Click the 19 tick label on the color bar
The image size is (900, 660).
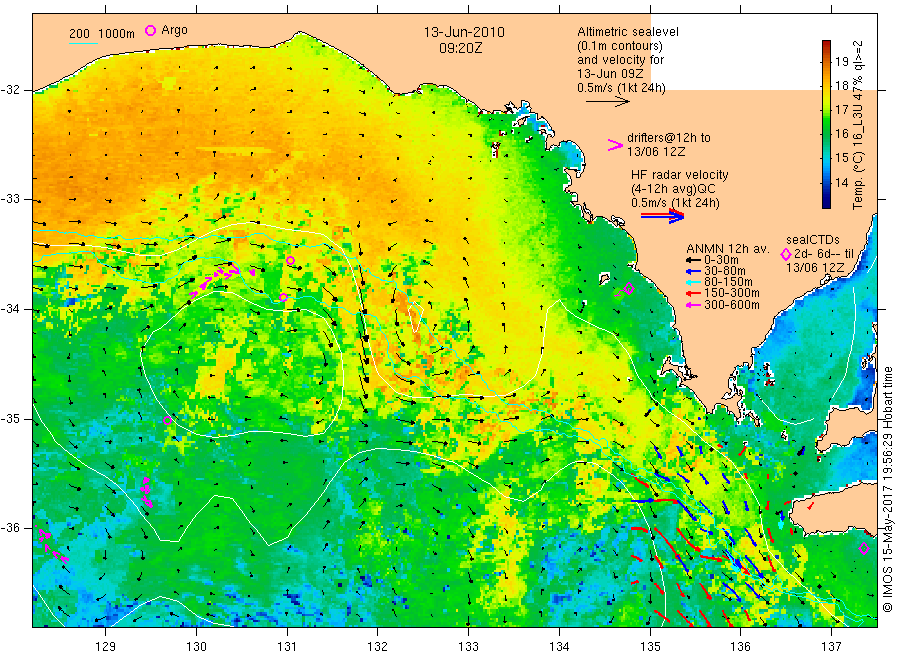(841, 61)
